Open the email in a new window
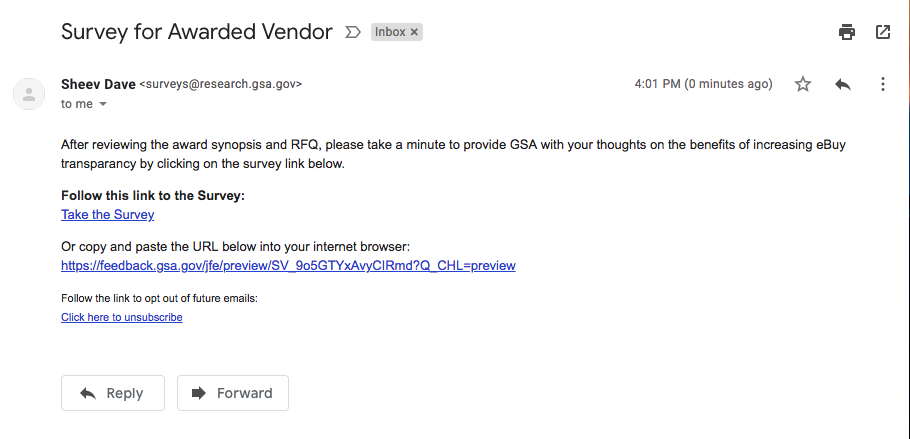Image resolution: width=910 pixels, height=439 pixels. point(883,32)
